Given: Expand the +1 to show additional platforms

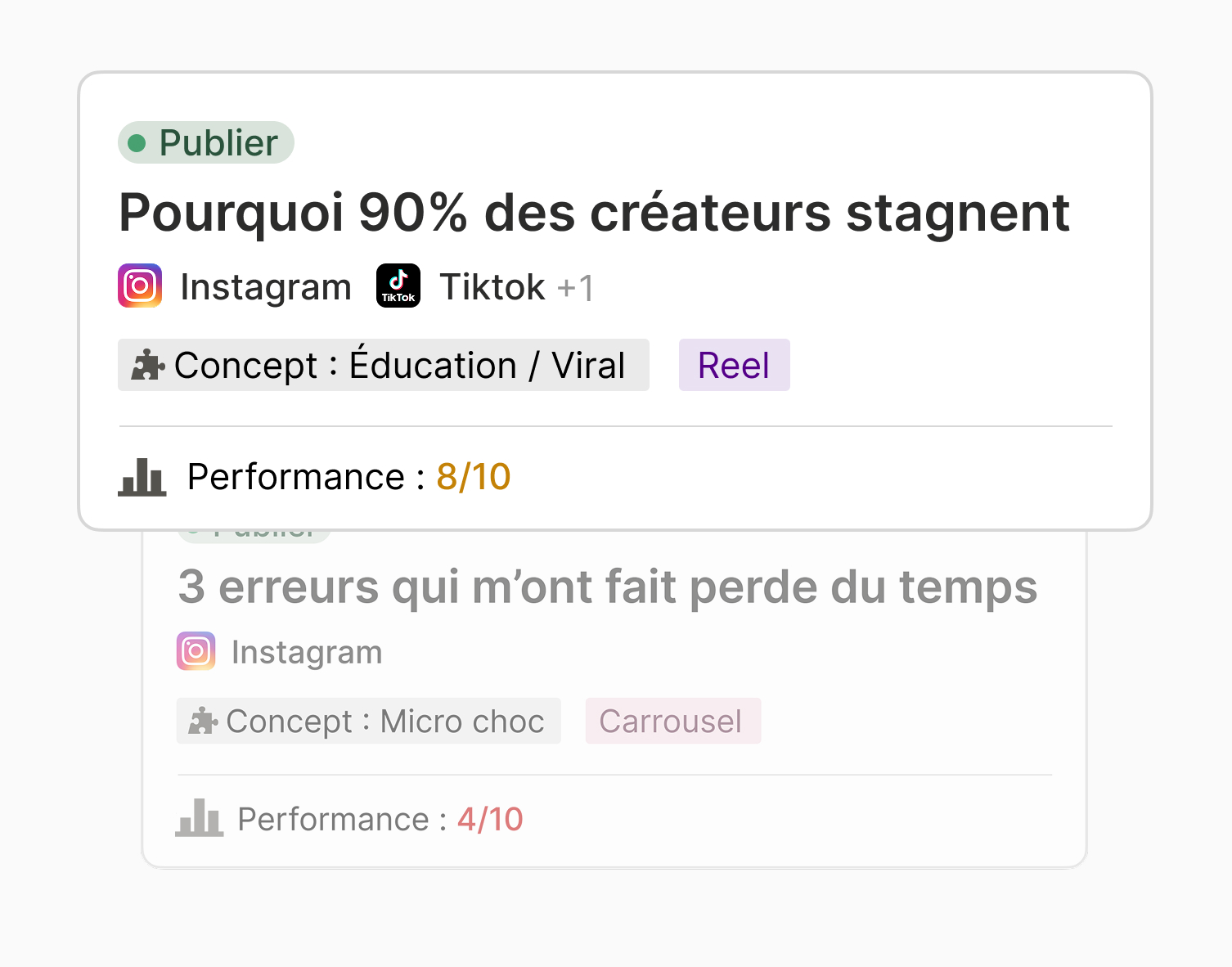Looking at the screenshot, I should 575,287.
